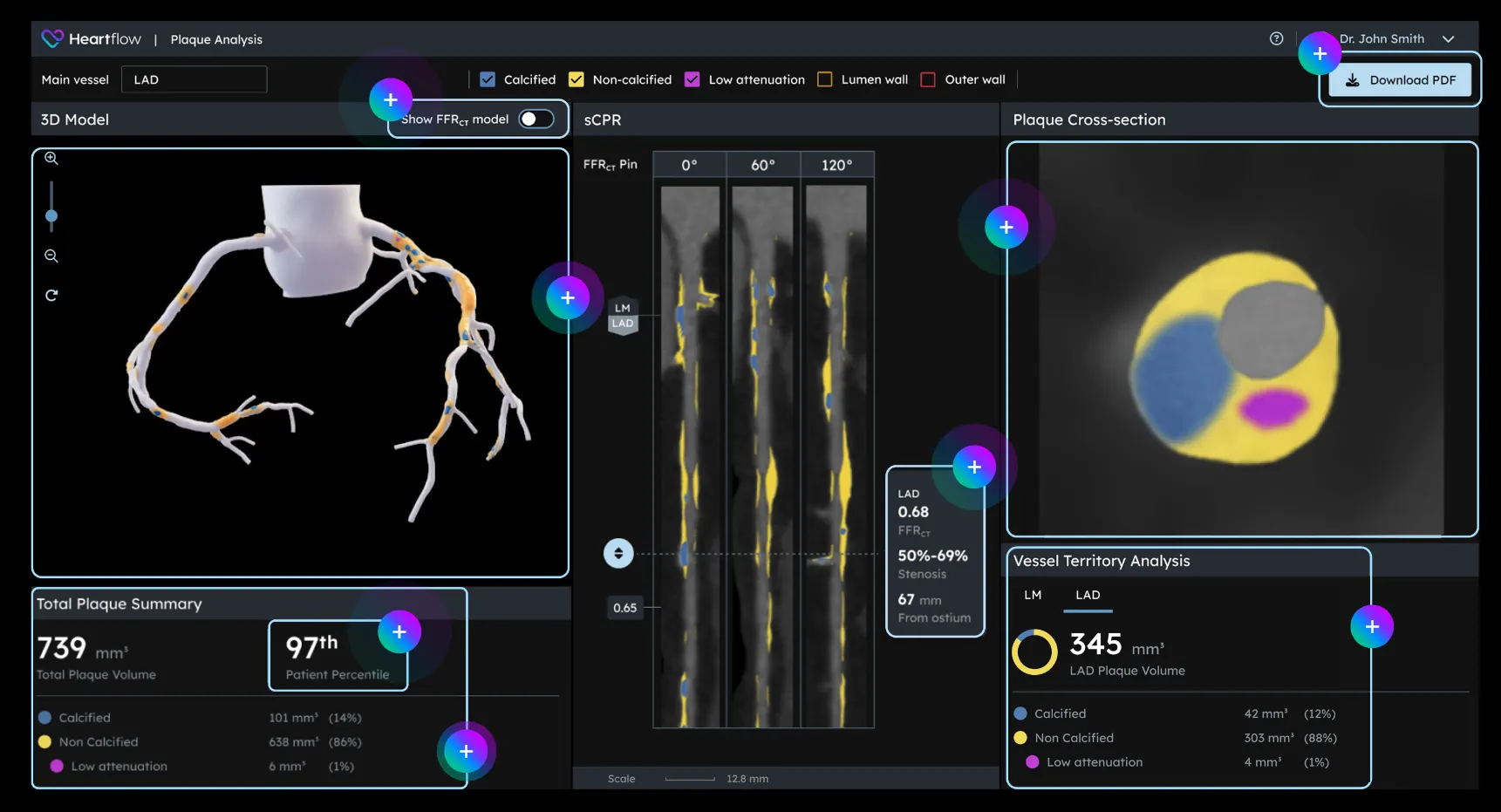1501x812 pixels.
Task: Switch to the LM territory tab
Action: click(x=1033, y=595)
